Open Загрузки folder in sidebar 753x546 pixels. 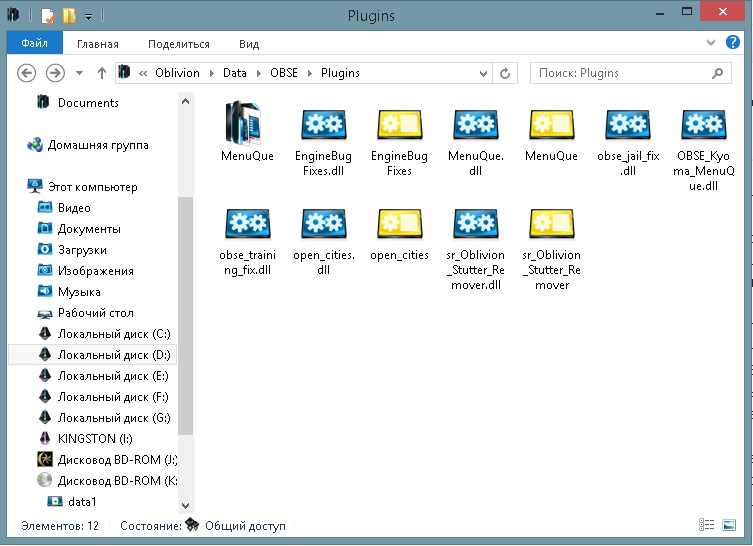coord(82,250)
